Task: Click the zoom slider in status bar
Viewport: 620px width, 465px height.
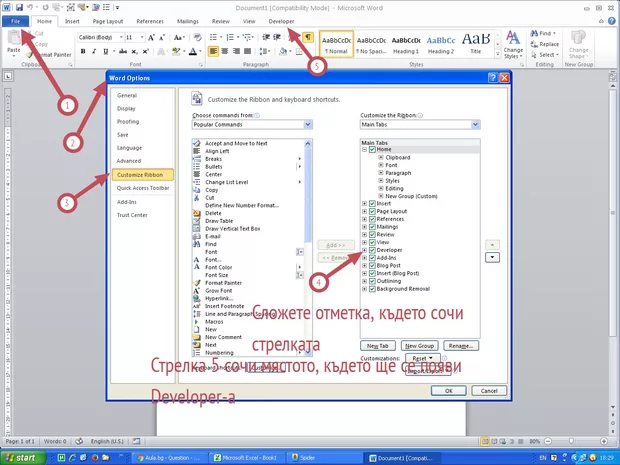Action: 573,441
